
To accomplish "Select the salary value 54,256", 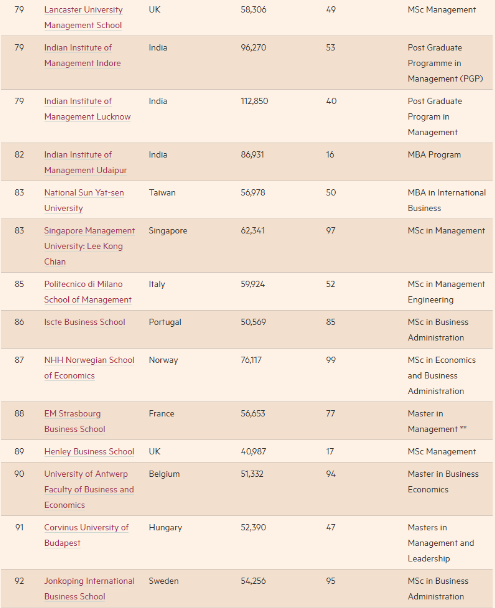I will click(254, 581).
